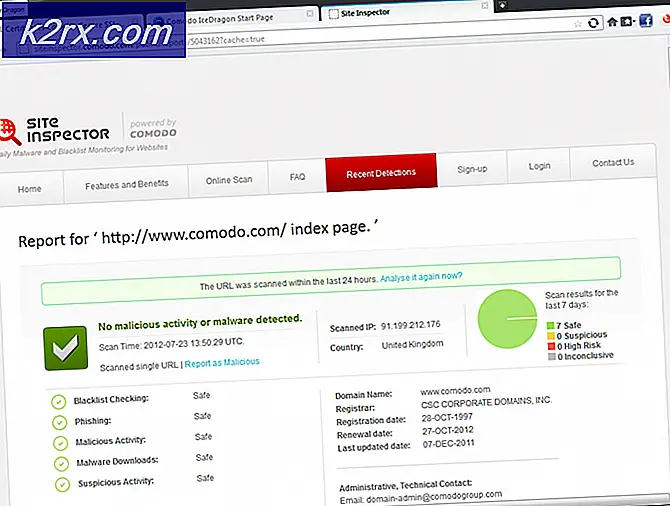Click the green scan results pie chart
Screen dimensions: 670x506
tap(507, 319)
